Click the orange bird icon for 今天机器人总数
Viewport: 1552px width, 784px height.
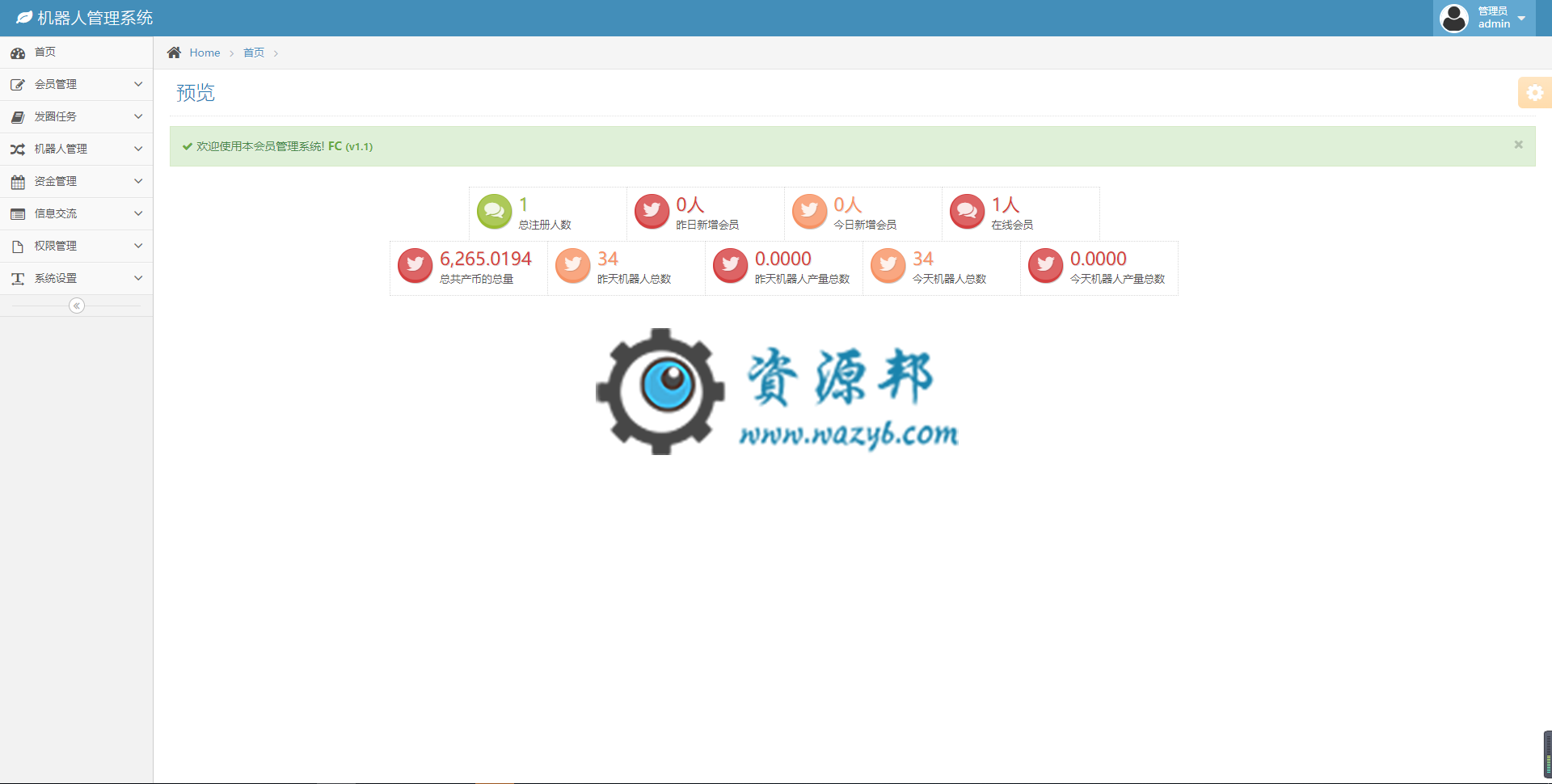point(888,265)
